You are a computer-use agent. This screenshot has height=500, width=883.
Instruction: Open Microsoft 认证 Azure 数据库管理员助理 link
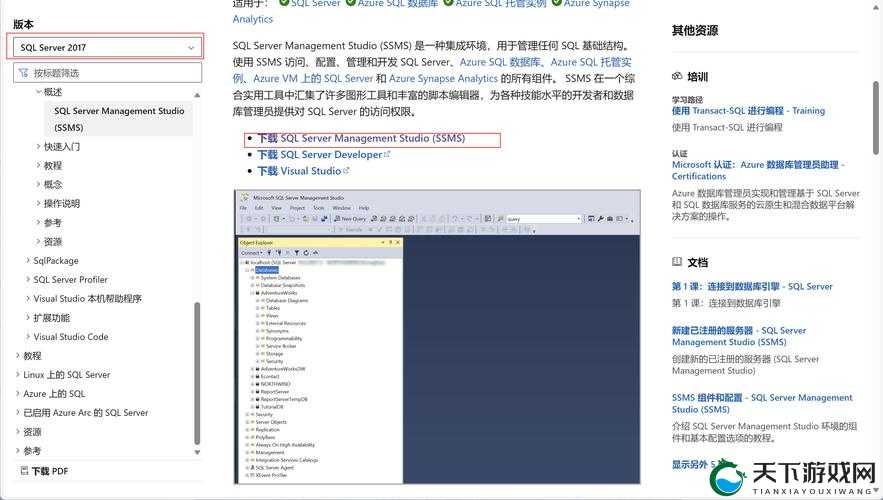759,170
